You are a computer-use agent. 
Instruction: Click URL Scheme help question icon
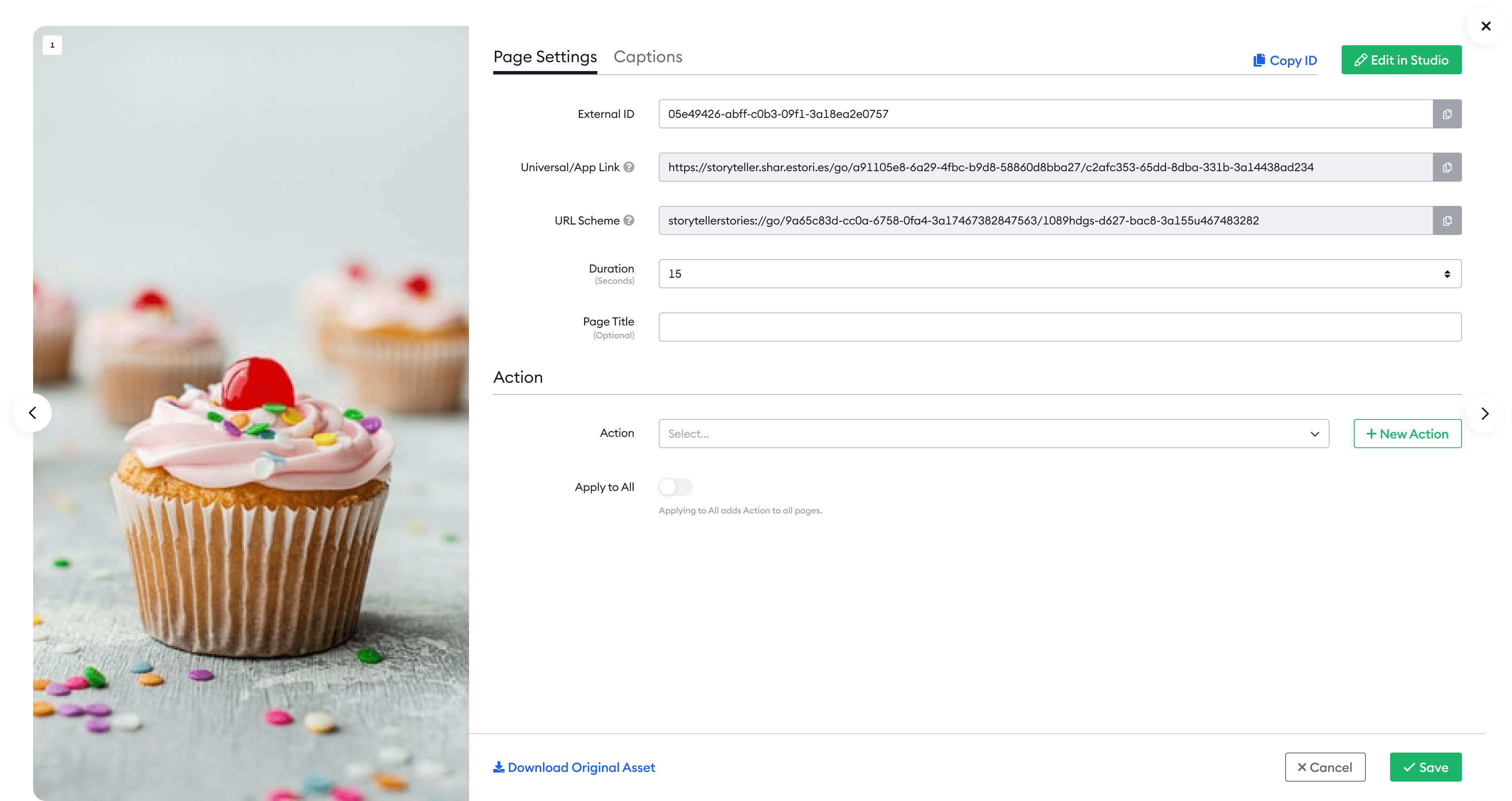628,221
